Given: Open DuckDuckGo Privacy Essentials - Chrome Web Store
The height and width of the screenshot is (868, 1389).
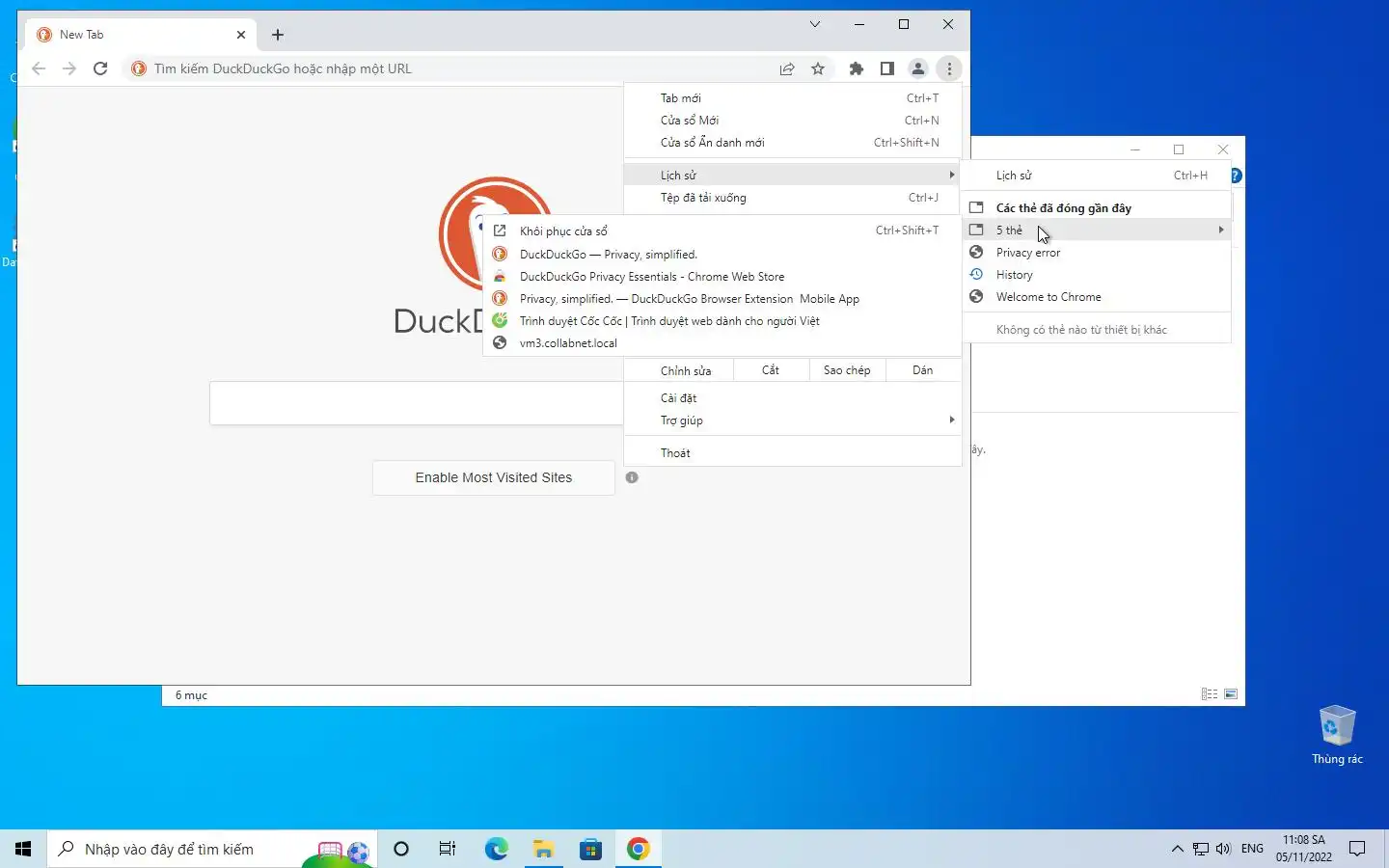Looking at the screenshot, I should [x=722, y=276].
